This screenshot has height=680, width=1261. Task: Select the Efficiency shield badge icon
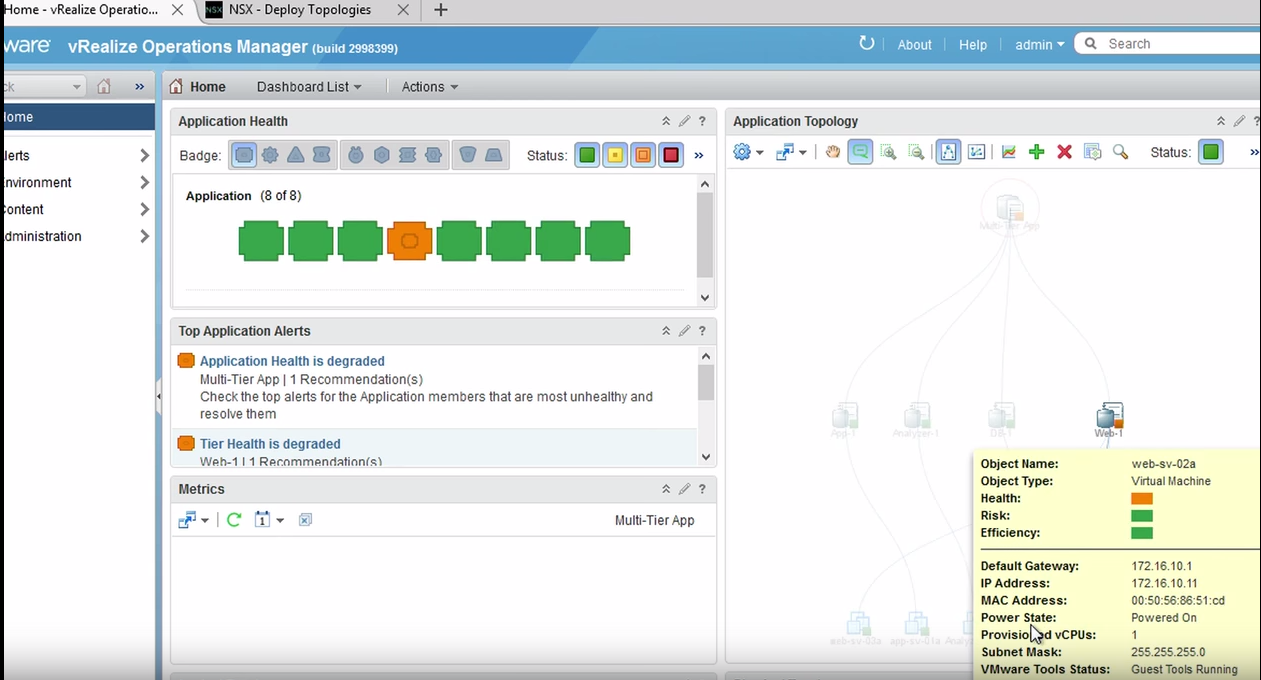[467, 155]
